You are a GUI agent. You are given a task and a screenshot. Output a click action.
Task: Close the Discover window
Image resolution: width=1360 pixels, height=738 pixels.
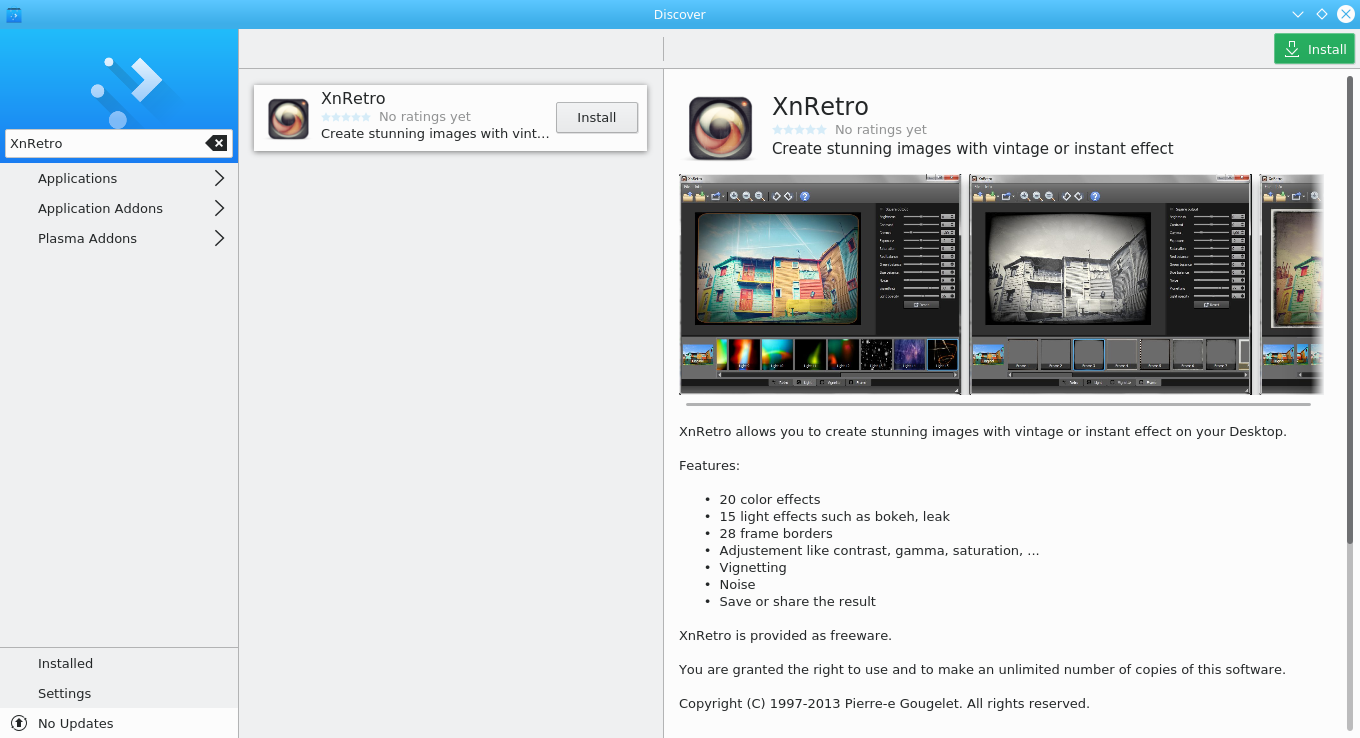click(1346, 14)
